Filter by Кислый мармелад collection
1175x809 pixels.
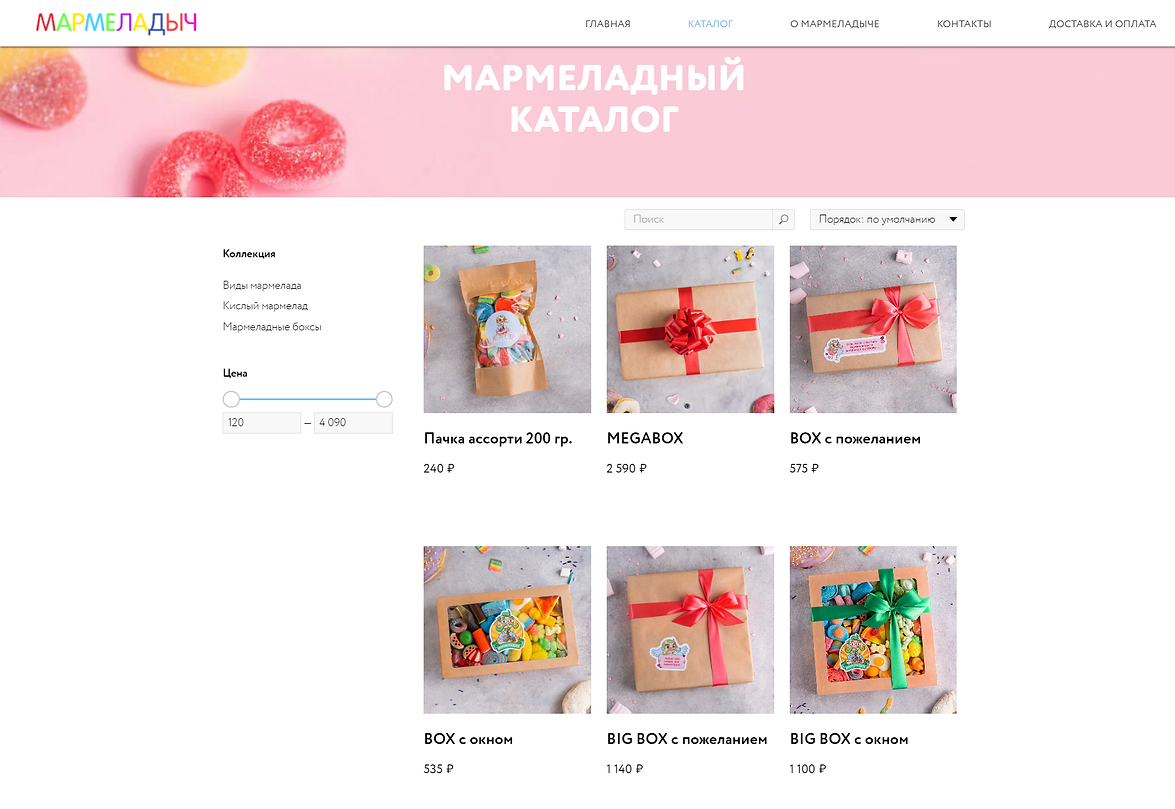(265, 306)
